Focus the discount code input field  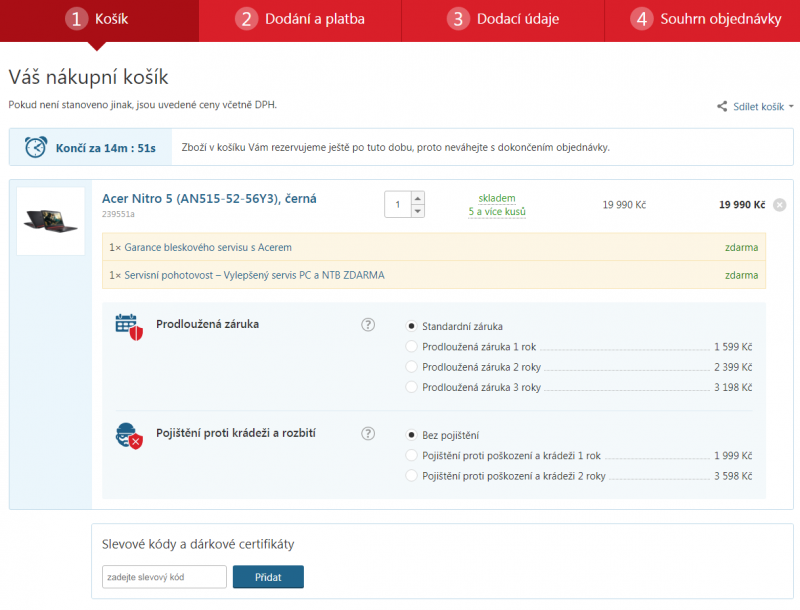[164, 577]
